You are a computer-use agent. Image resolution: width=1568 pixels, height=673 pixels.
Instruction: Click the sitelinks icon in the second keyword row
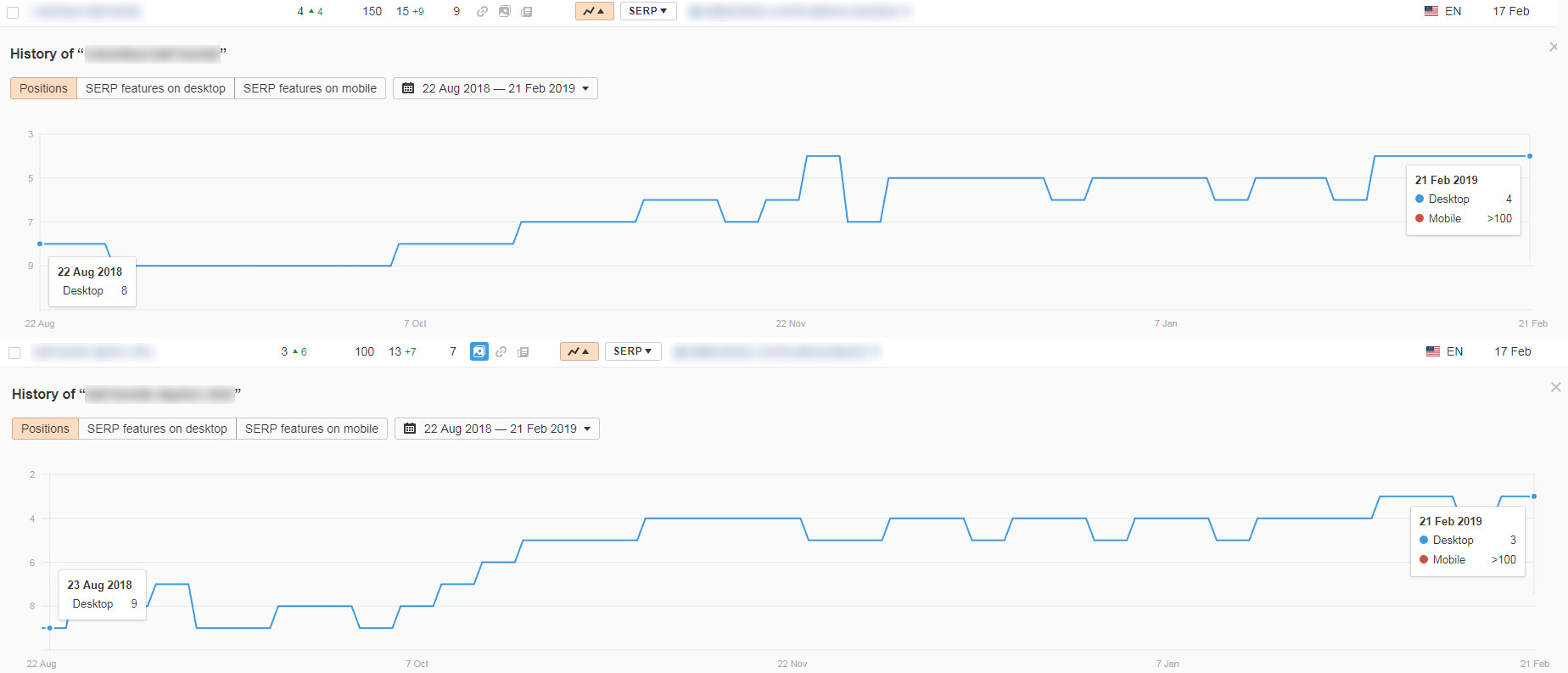(x=501, y=352)
